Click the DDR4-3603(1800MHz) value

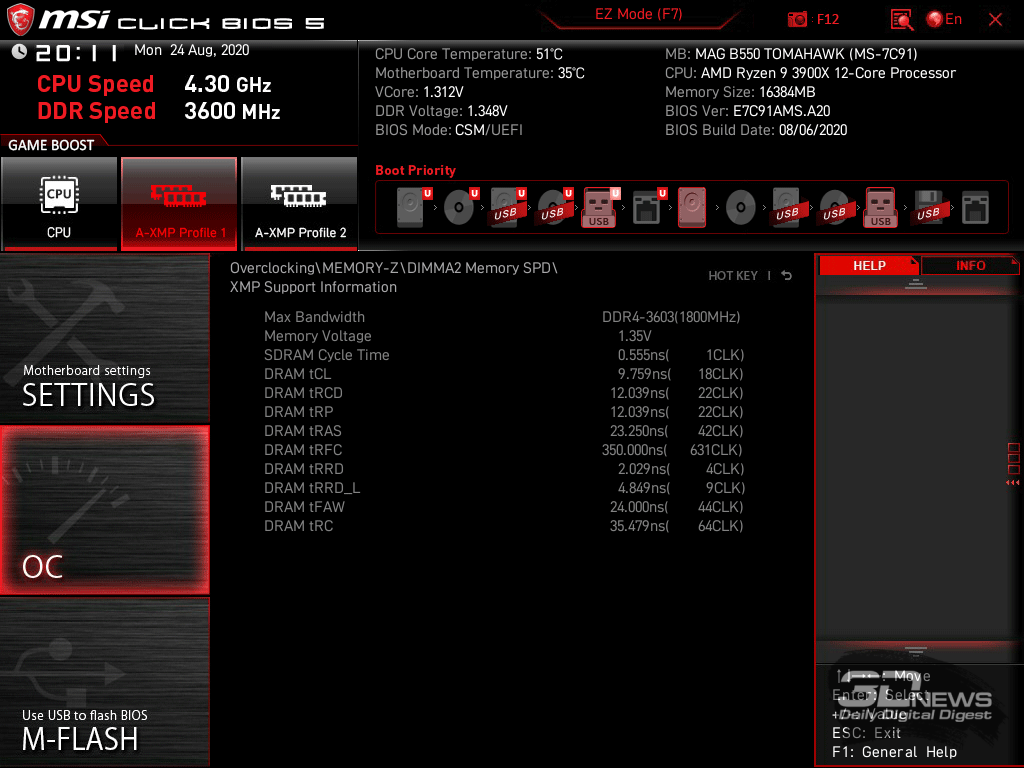point(671,317)
